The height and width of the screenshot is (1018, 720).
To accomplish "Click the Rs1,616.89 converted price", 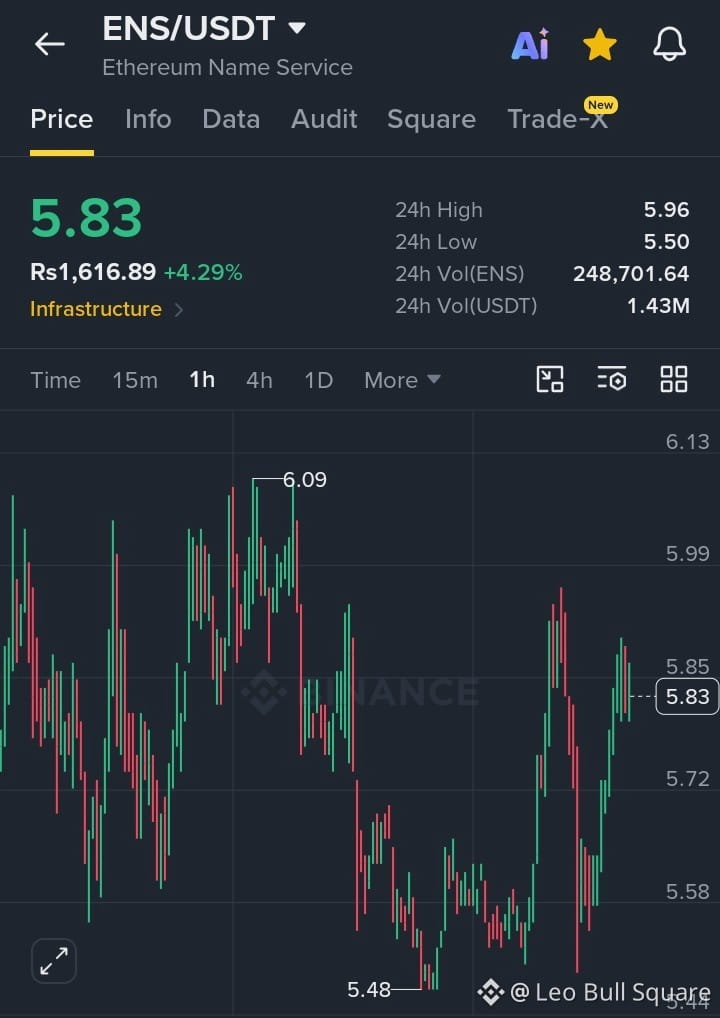I will [93, 273].
